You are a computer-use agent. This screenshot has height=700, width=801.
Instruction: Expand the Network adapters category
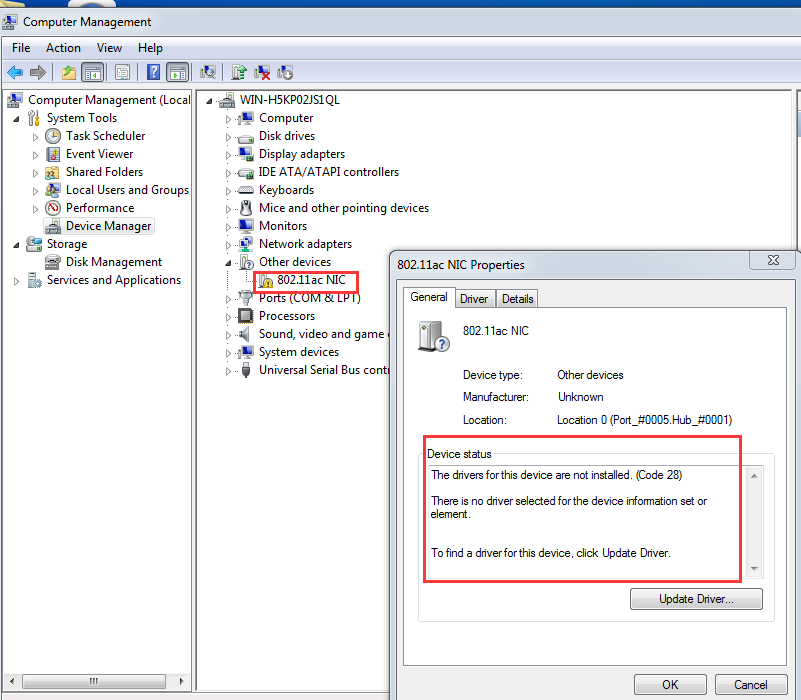(228, 245)
